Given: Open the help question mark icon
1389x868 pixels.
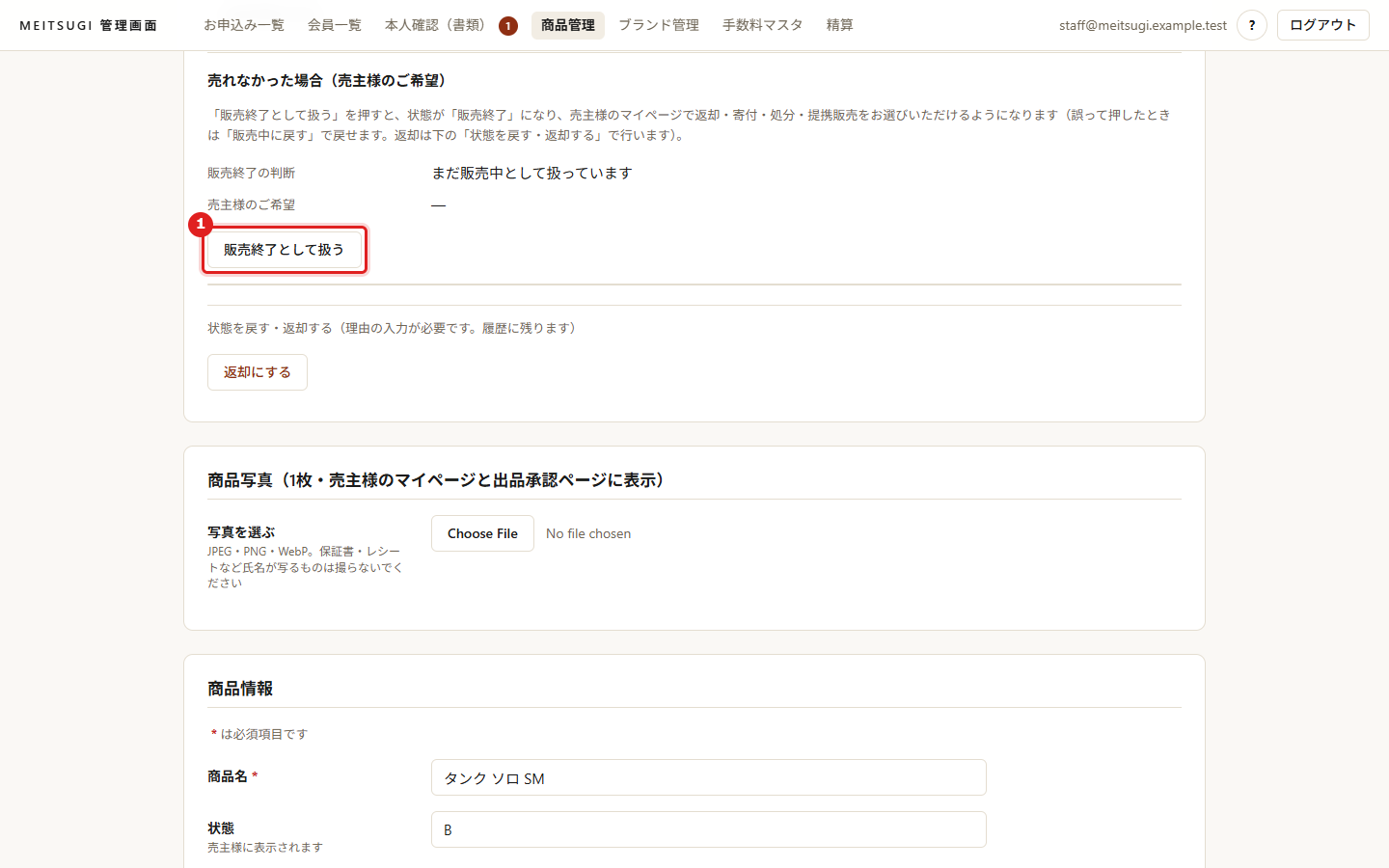Looking at the screenshot, I should [1251, 25].
